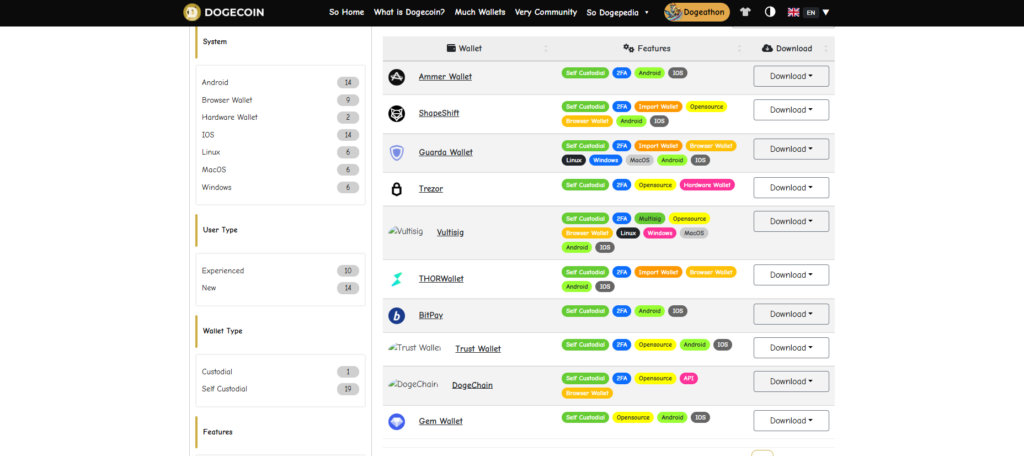Image resolution: width=1024 pixels, height=456 pixels.
Task: Filter wallets by Android system
Action: [x=215, y=83]
